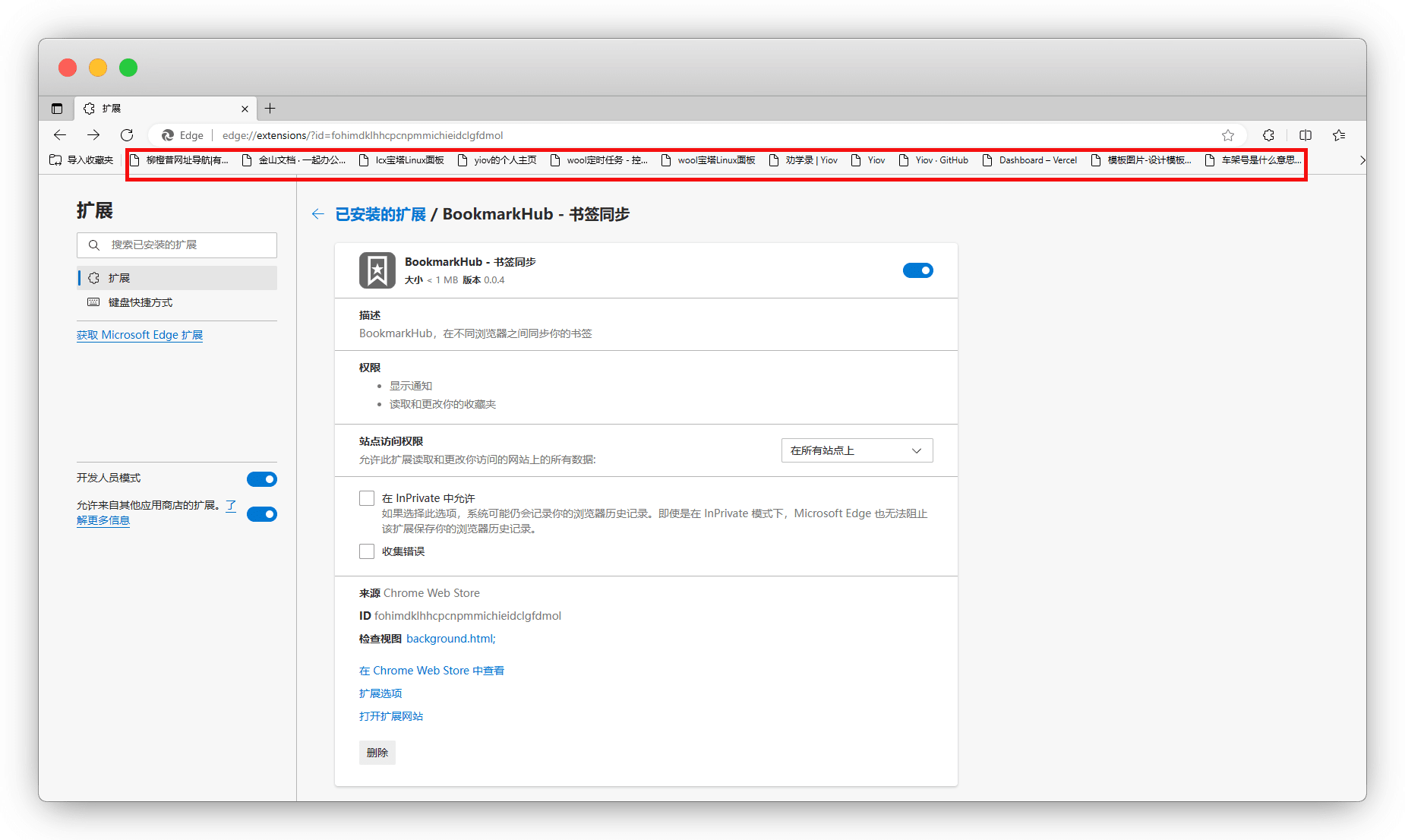
Task: Open the favorites list icon in toolbar
Action: click(x=1339, y=135)
